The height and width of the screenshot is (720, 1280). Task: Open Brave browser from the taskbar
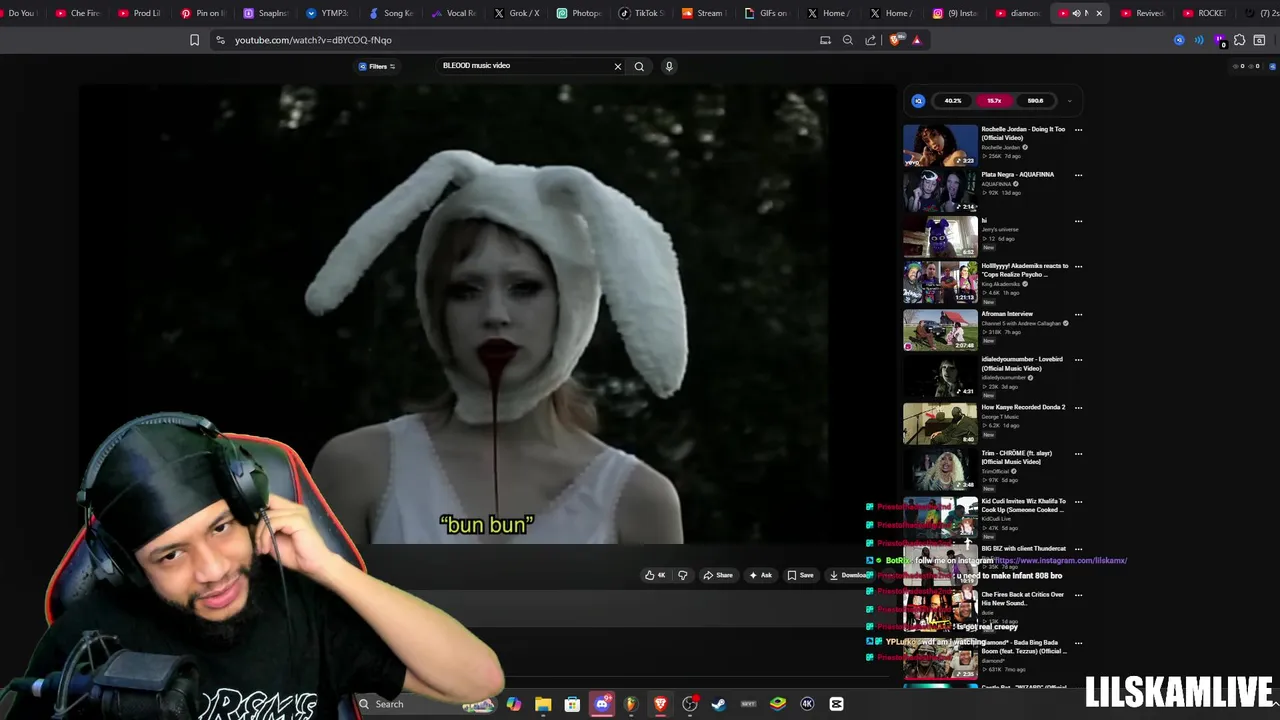click(660, 704)
